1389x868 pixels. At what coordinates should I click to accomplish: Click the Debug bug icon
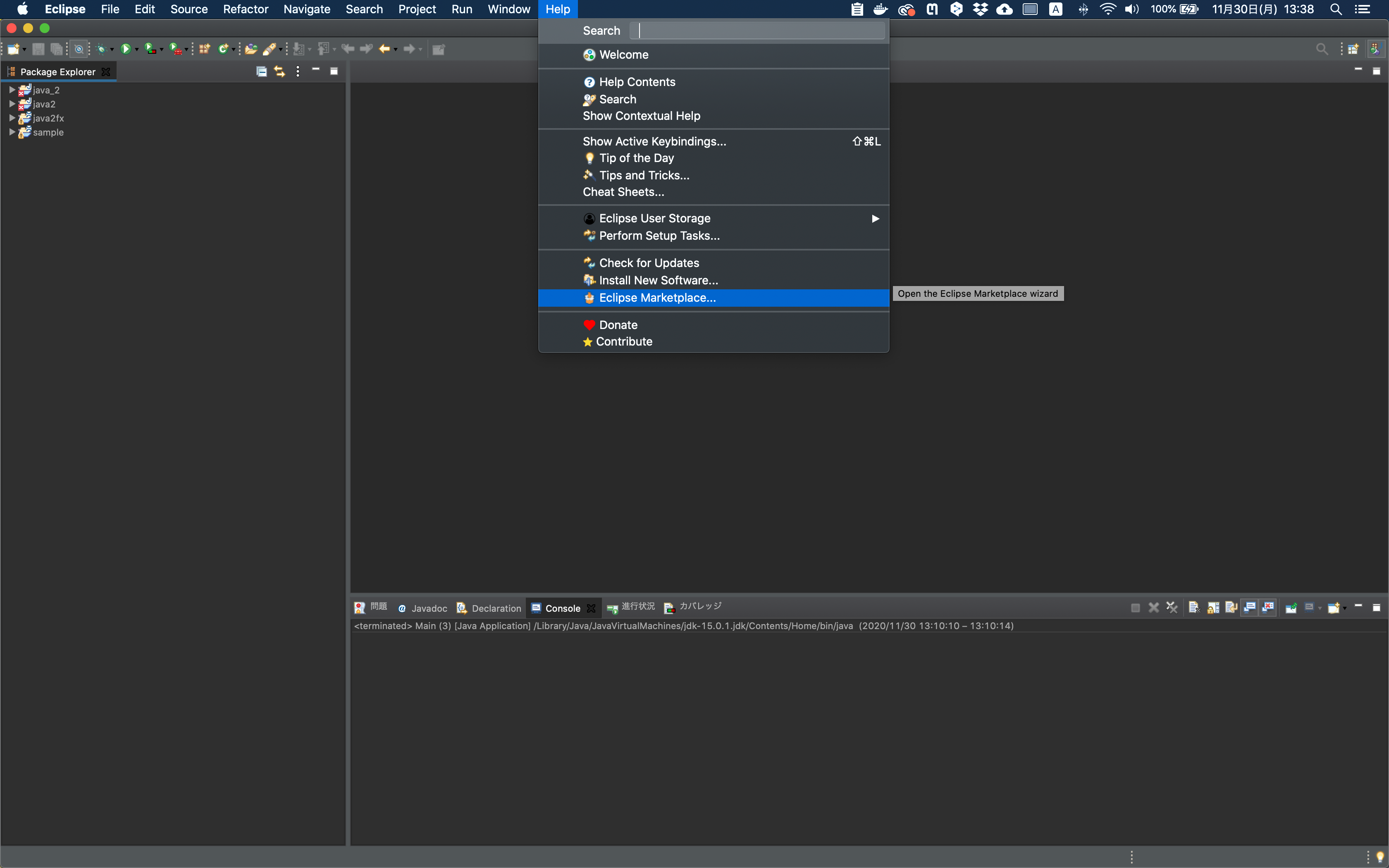pos(101,49)
